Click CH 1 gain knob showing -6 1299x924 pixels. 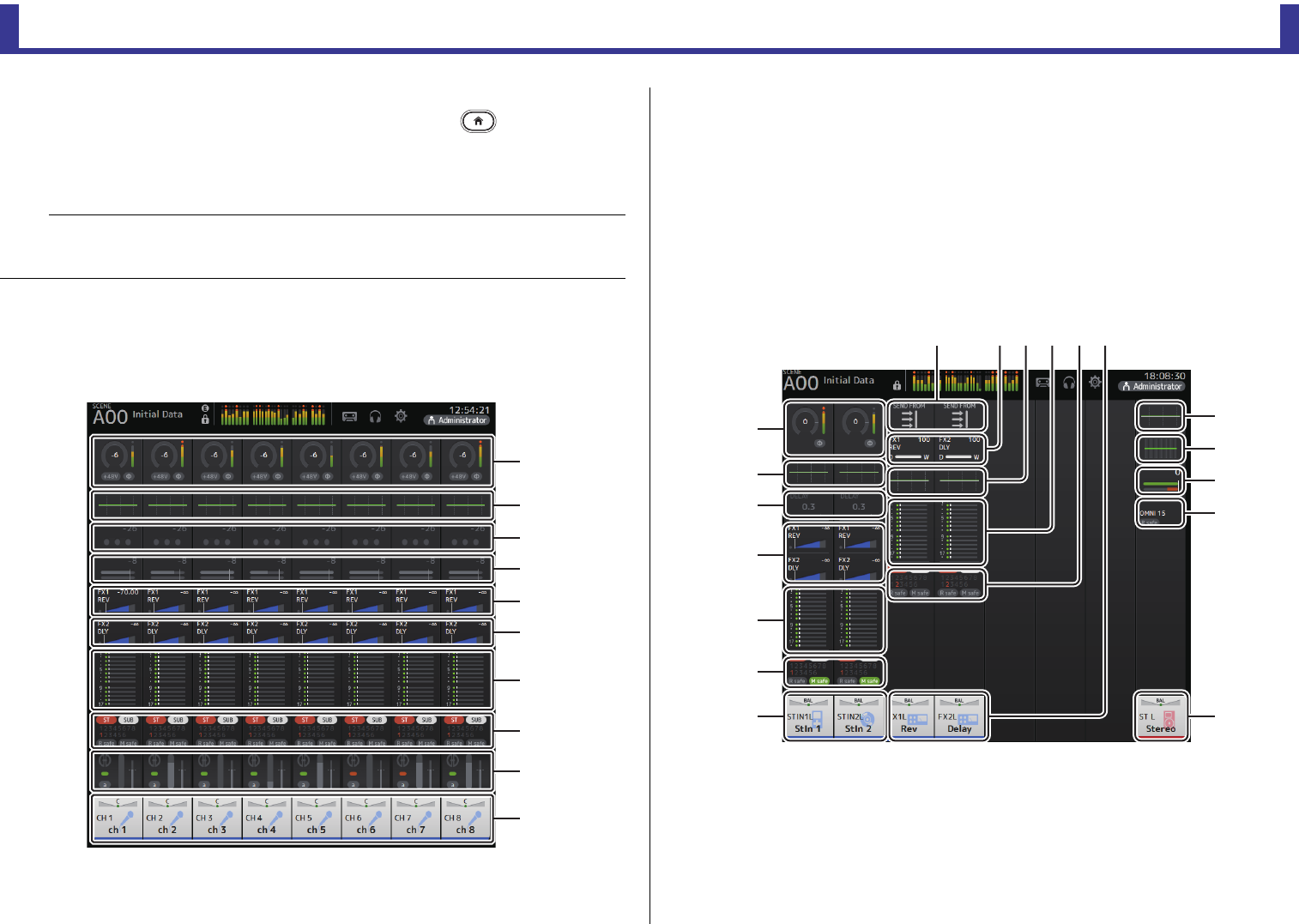point(114,456)
